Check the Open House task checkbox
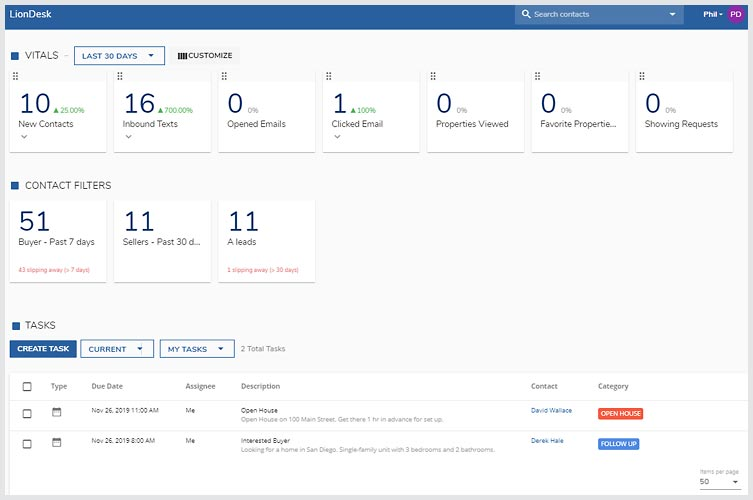 pyautogui.click(x=27, y=413)
